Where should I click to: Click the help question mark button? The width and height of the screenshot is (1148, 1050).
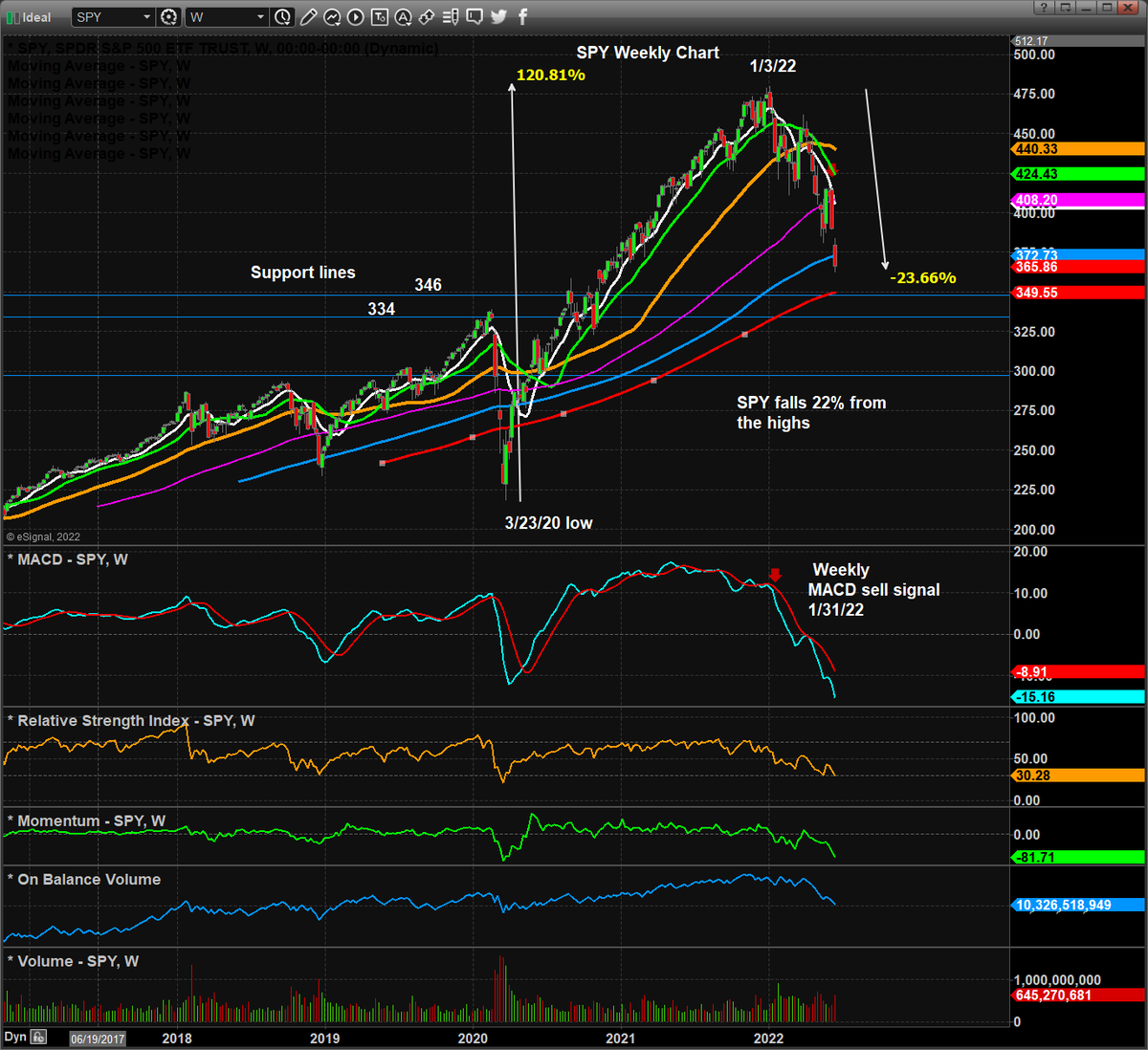pyautogui.click(x=1044, y=8)
